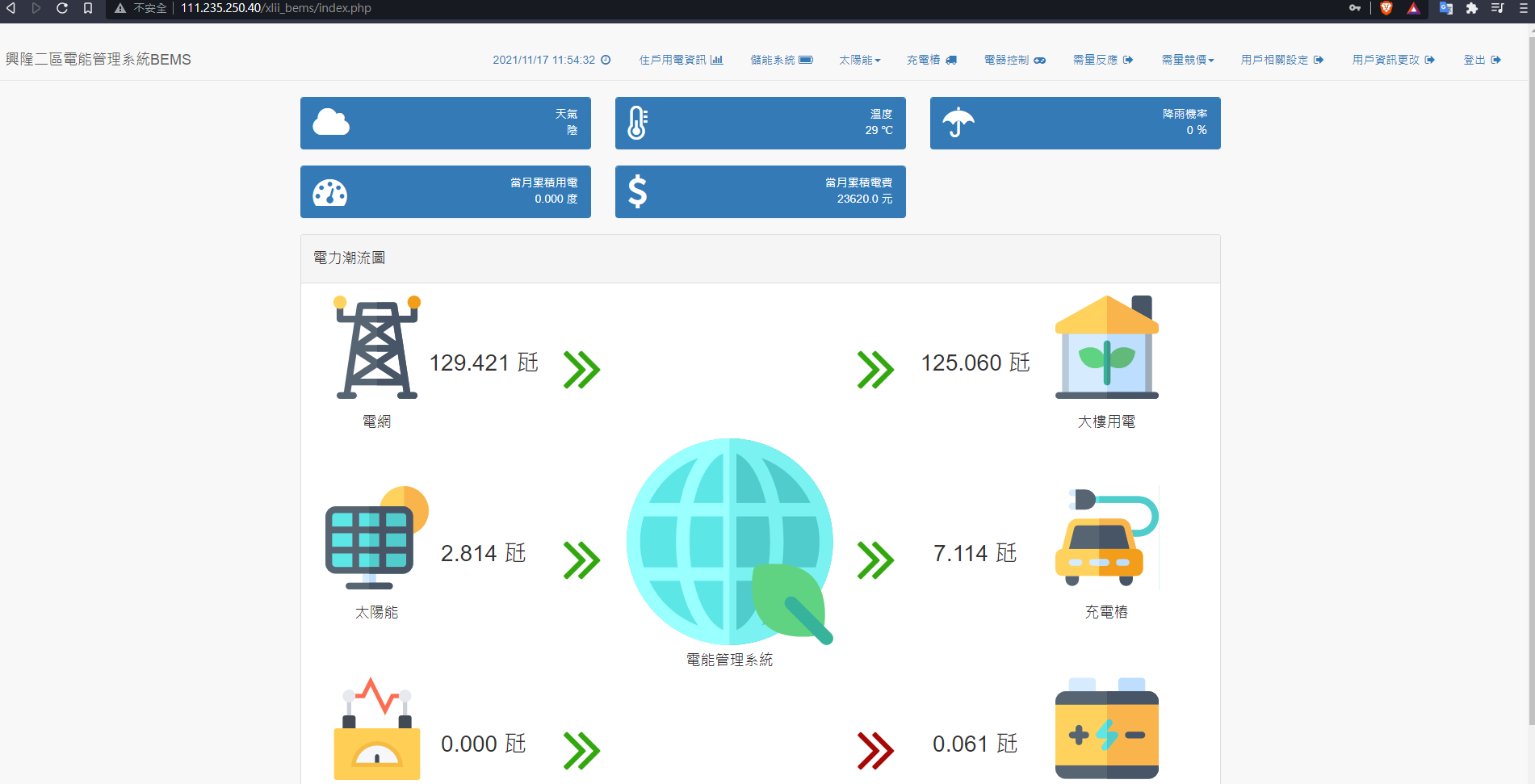Open 需量反應 menu item
The width and height of the screenshot is (1535, 784).
click(1103, 60)
